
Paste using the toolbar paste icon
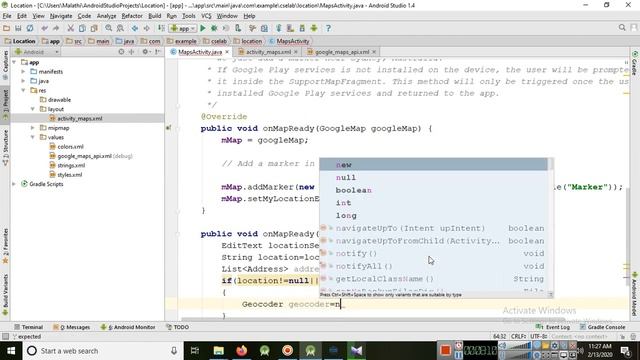point(94,28)
